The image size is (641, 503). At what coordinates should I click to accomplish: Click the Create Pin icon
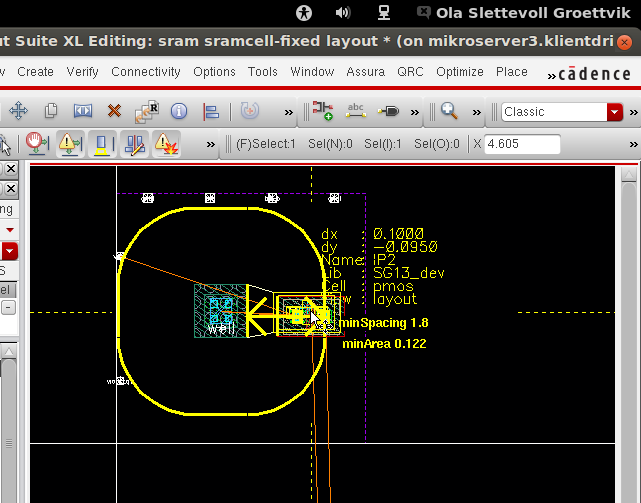388,111
